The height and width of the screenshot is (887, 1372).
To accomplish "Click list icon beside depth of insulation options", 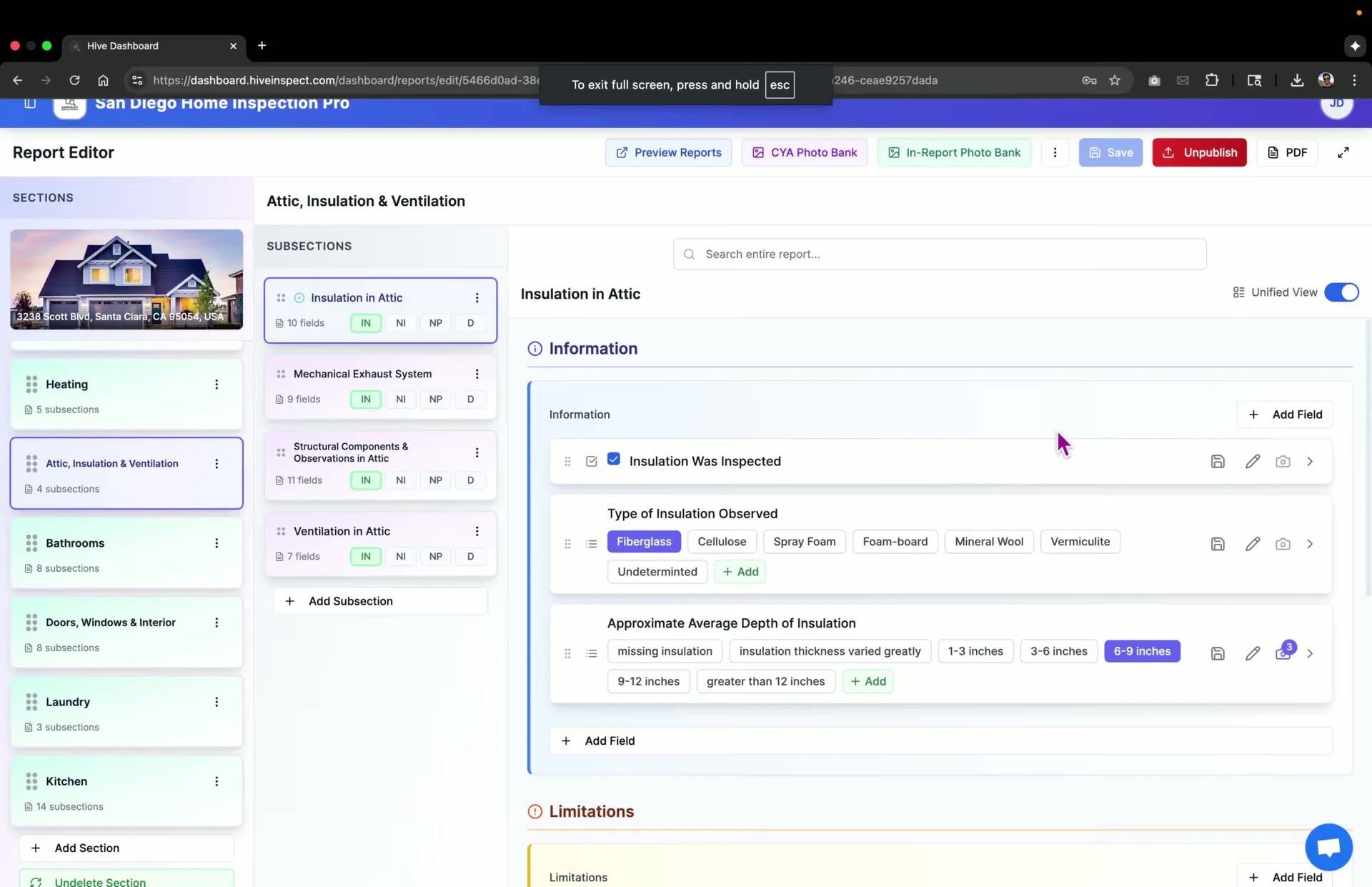I will [x=591, y=653].
